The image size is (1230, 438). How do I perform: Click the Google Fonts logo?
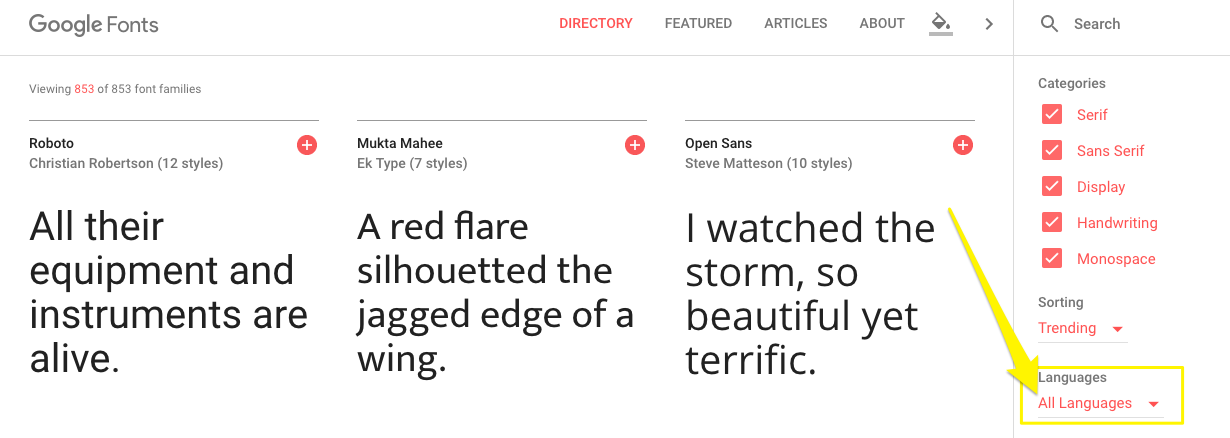tap(93, 24)
